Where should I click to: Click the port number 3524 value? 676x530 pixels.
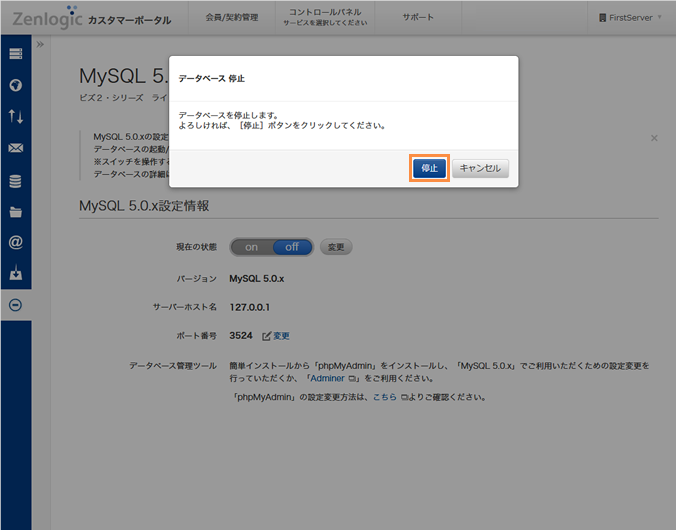click(241, 336)
